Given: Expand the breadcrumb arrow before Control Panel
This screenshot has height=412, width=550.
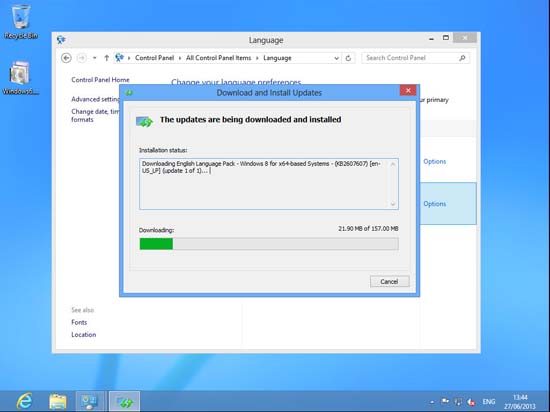Looking at the screenshot, I should [x=129, y=58].
